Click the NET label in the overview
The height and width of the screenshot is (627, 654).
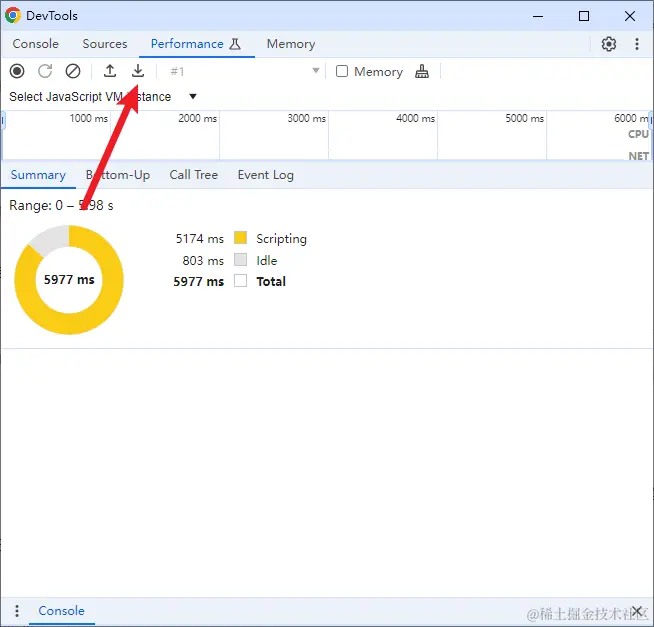[x=639, y=156]
